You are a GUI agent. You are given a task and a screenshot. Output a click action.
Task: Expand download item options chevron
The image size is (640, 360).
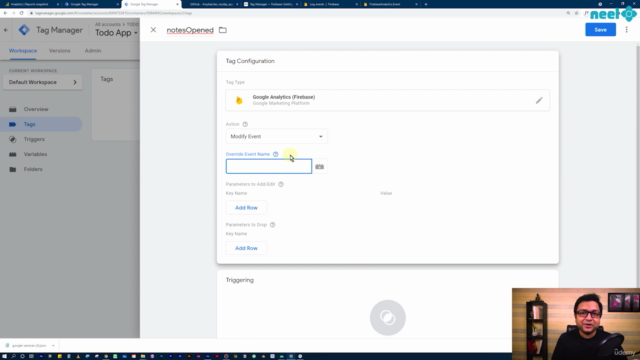(53, 345)
